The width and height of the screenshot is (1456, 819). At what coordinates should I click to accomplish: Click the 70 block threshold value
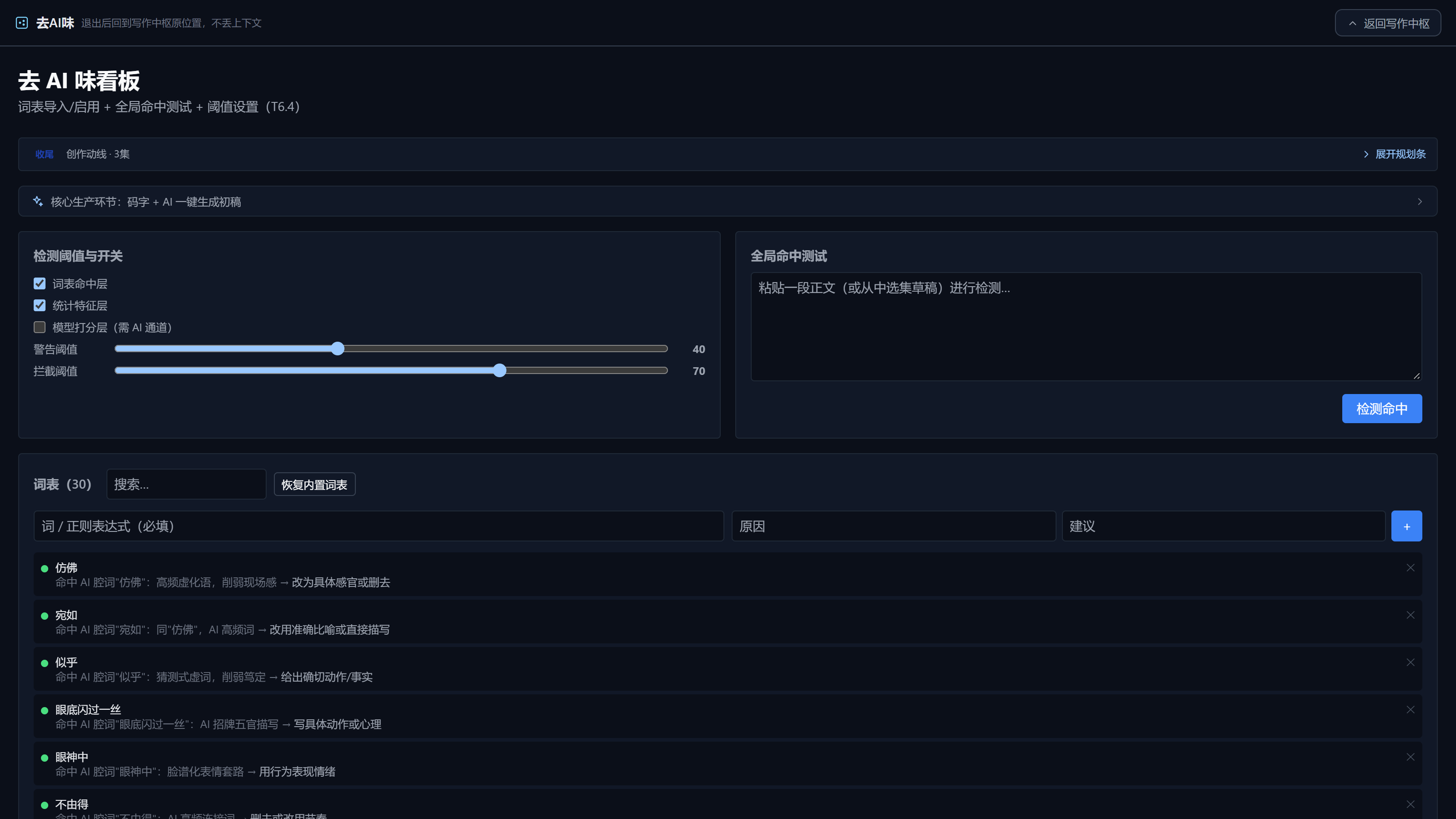point(698,371)
